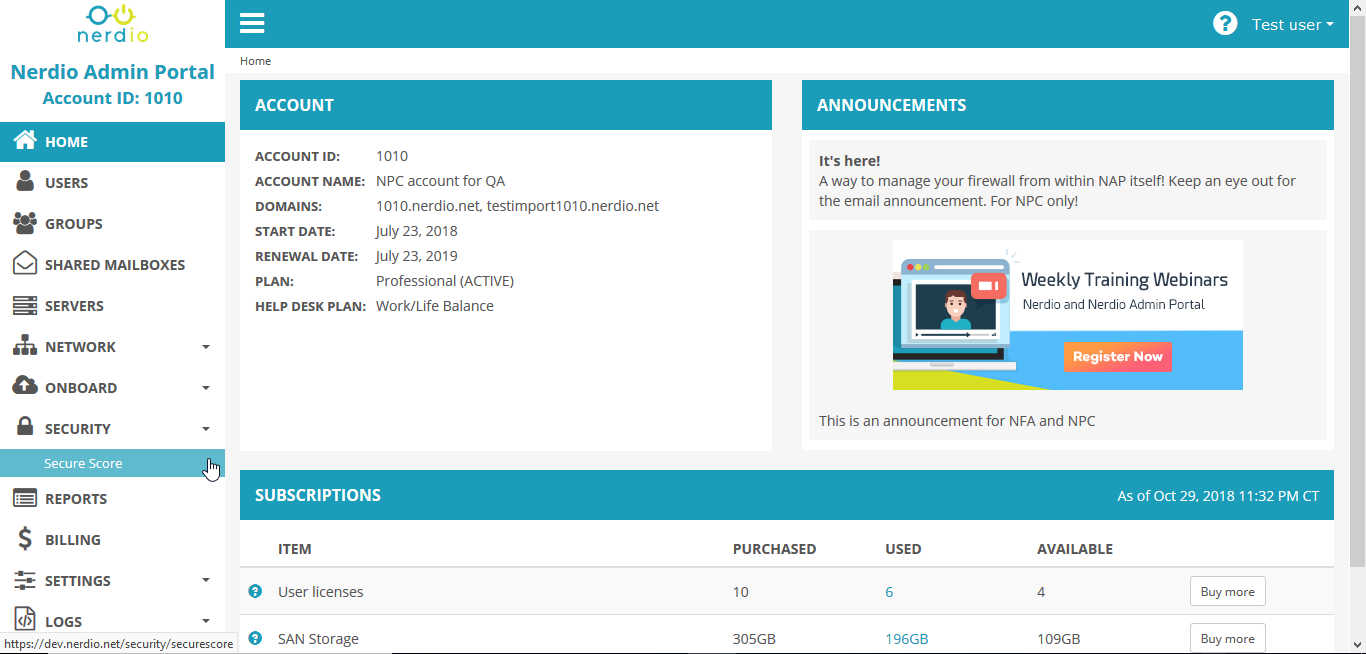Click the Nerdio Admin Portal title
The height and width of the screenshot is (654, 1366).
(x=112, y=72)
